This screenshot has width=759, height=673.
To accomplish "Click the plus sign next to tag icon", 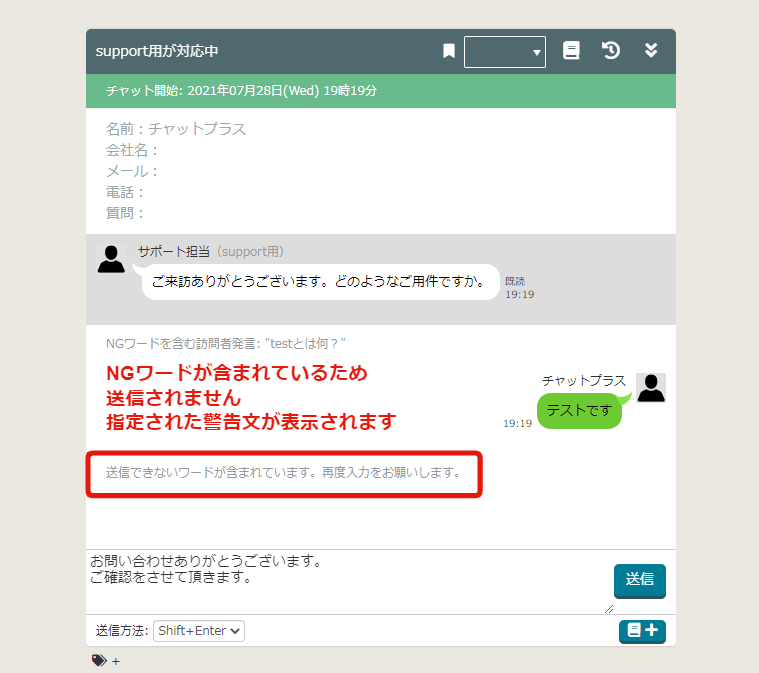I will pos(116,661).
